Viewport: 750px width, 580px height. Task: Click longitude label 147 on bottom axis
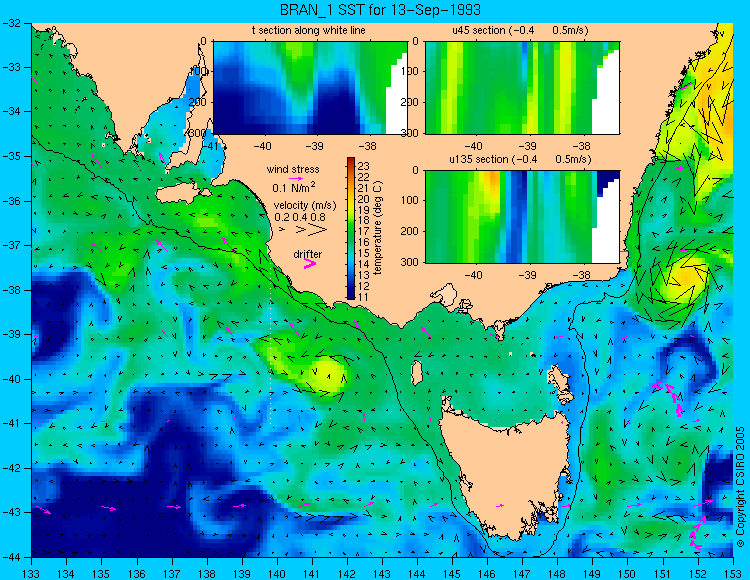click(522, 574)
